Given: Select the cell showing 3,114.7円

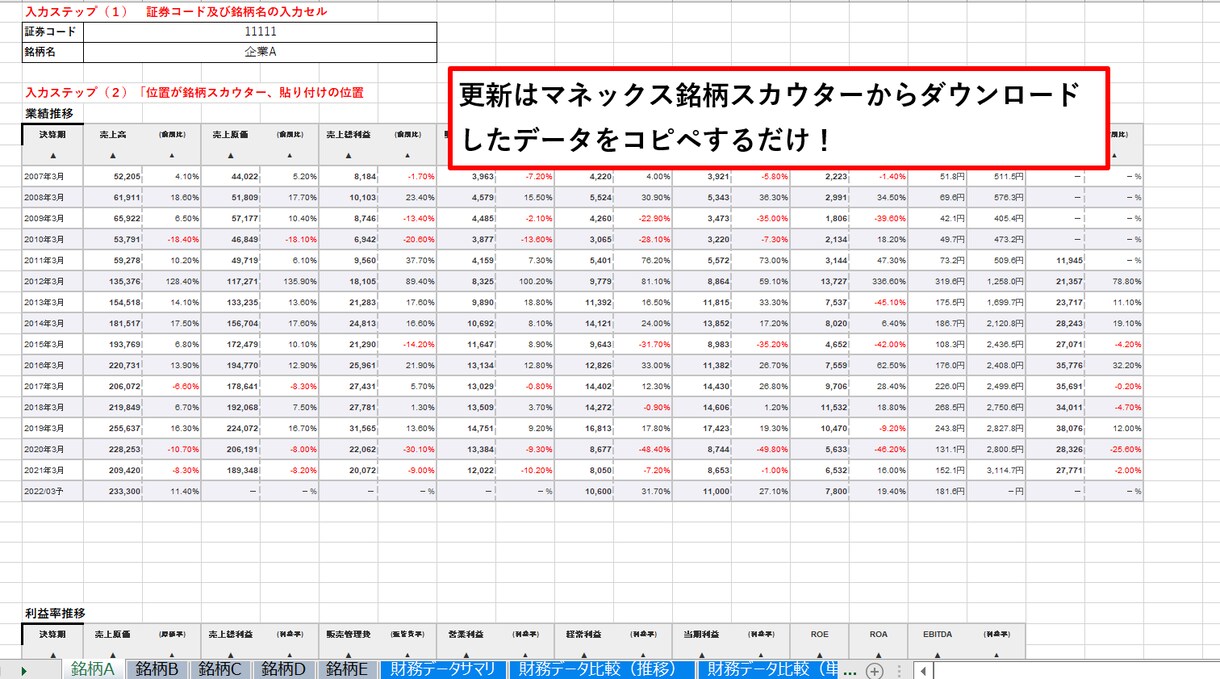Looking at the screenshot, I should pos(997,470).
